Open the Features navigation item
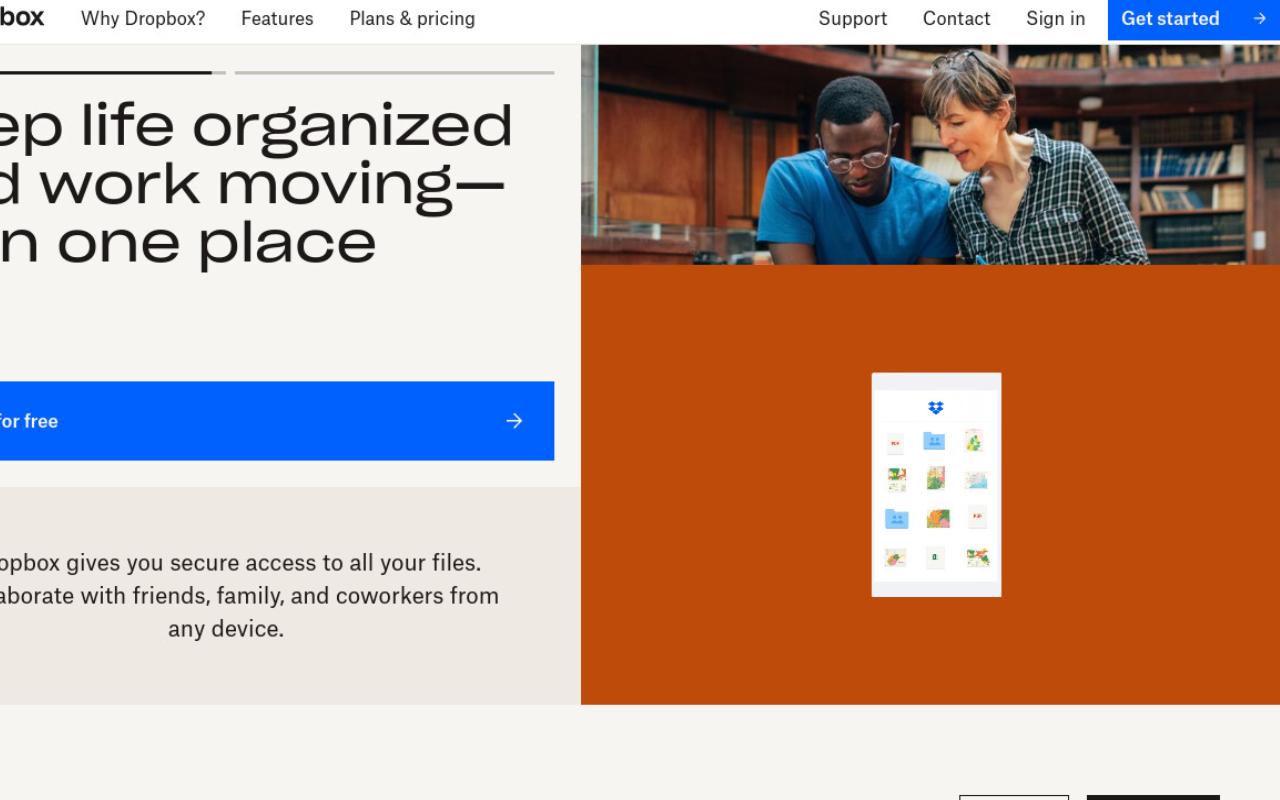1280x800 pixels. (x=277, y=19)
